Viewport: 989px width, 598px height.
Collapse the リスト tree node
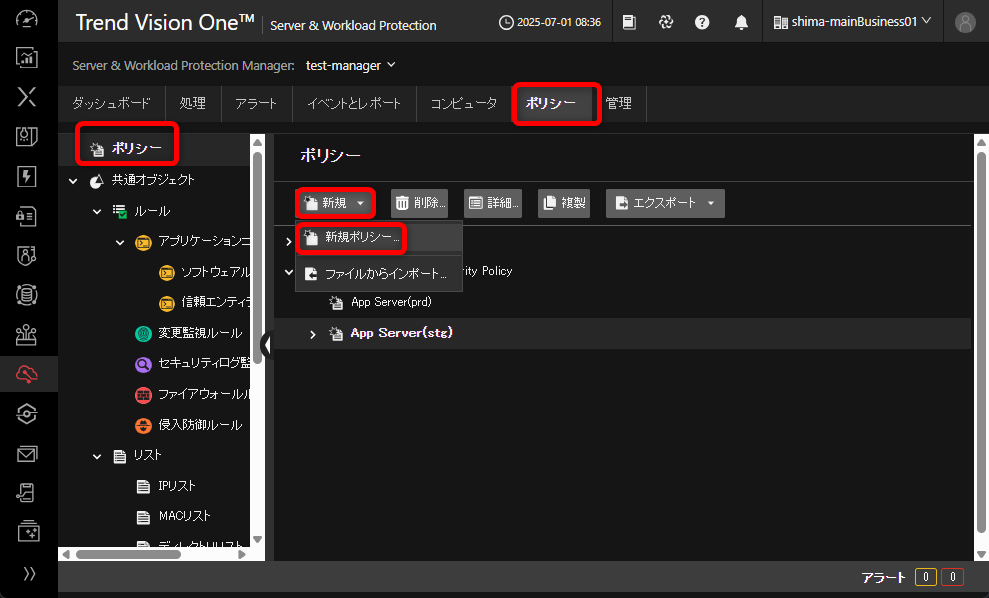point(97,456)
